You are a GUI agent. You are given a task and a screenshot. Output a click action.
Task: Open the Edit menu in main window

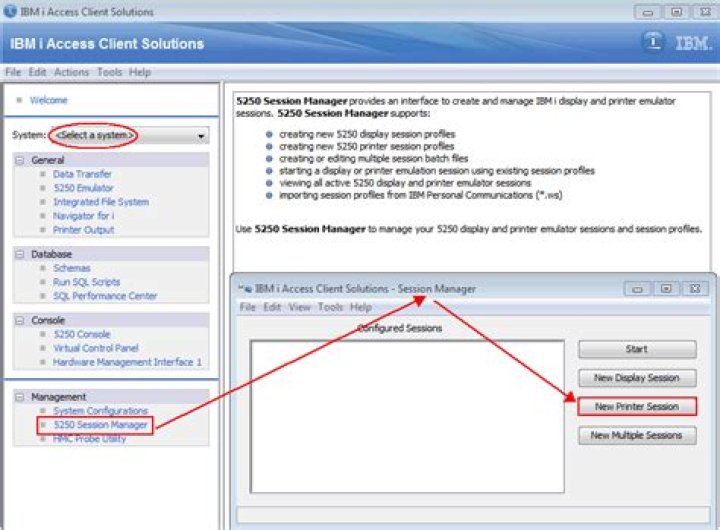coord(37,72)
